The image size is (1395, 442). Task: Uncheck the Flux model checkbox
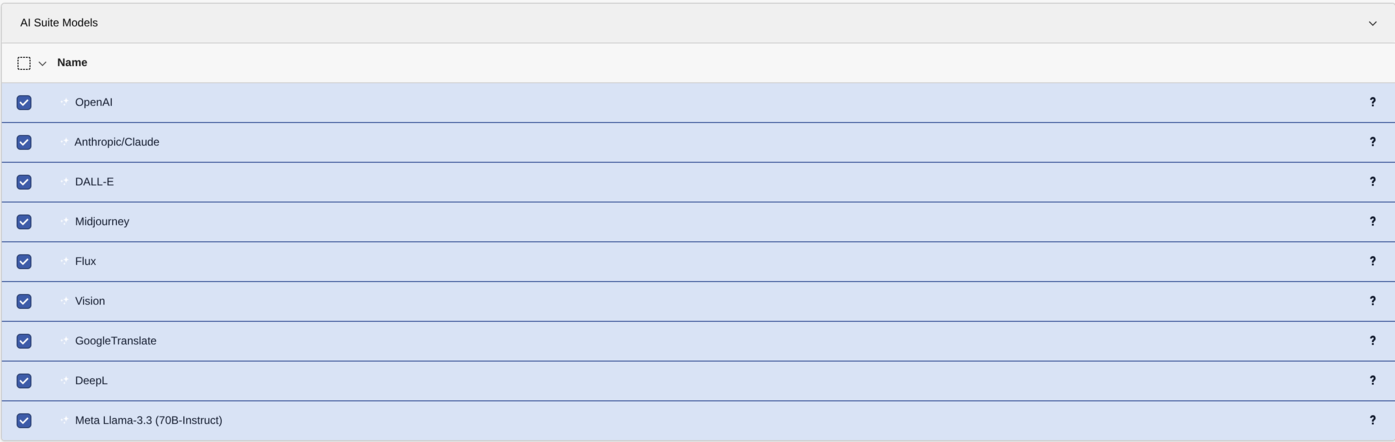click(x=24, y=262)
